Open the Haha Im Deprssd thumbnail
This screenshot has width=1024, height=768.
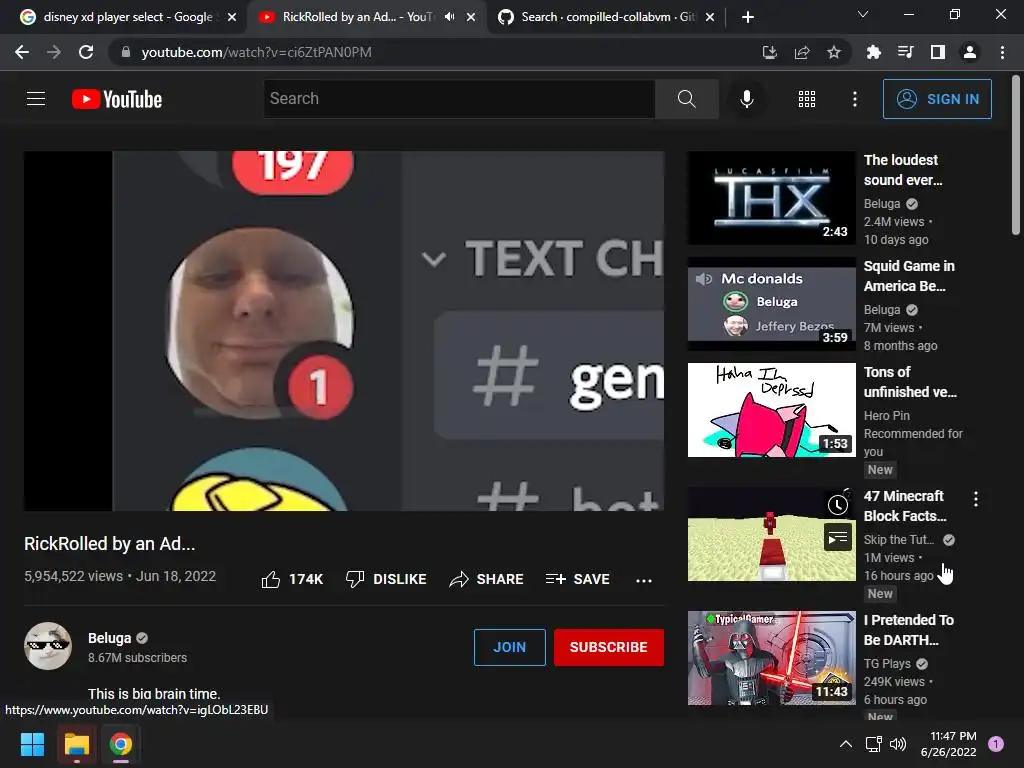coord(771,409)
